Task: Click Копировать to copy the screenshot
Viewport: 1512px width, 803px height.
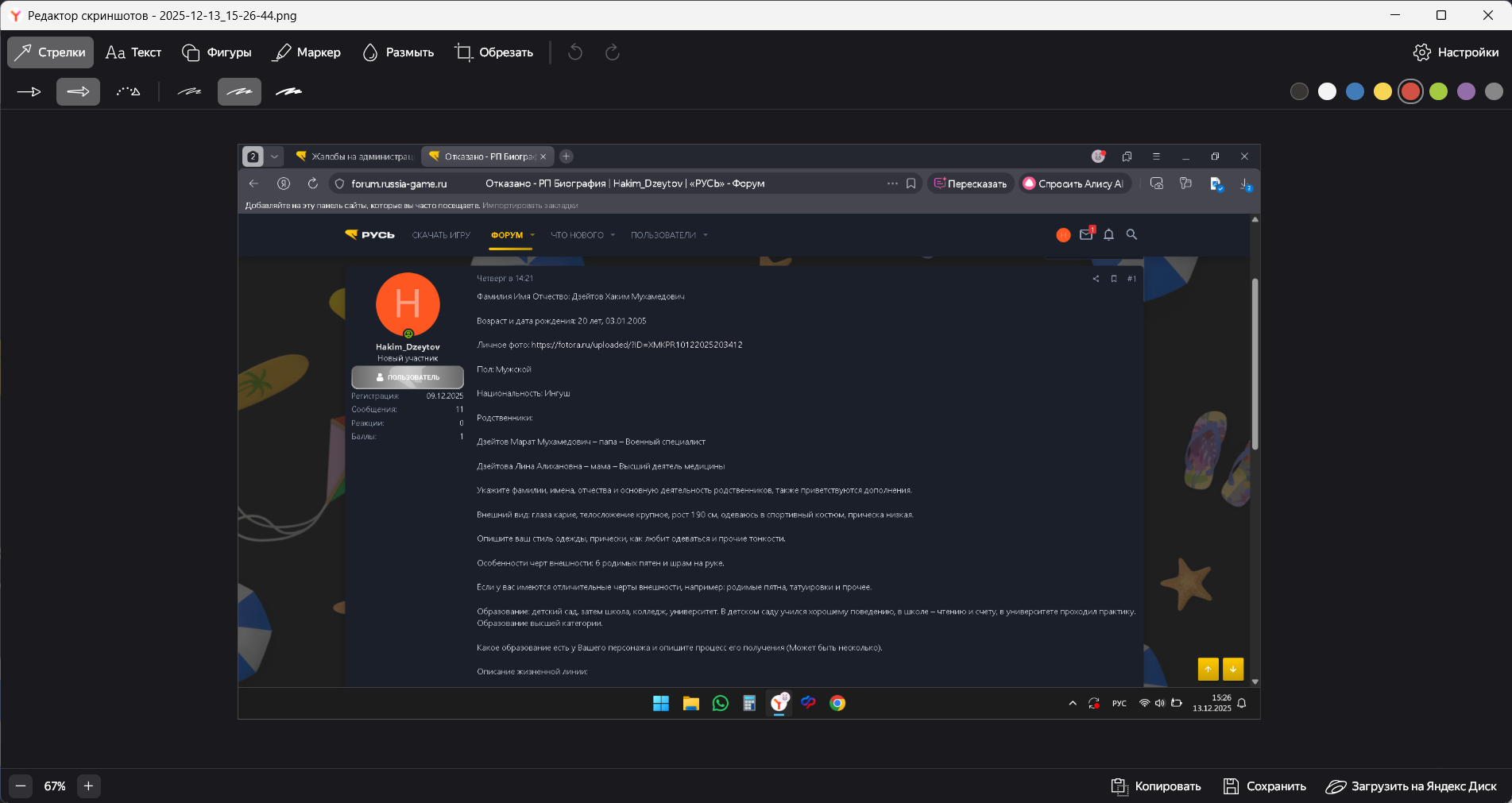Action: click(x=1156, y=786)
